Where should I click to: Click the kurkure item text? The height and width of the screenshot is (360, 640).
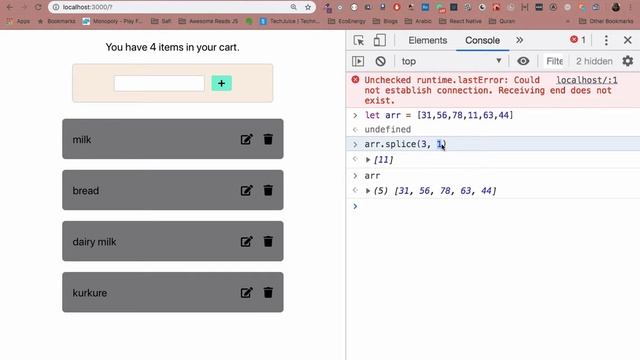(90, 293)
